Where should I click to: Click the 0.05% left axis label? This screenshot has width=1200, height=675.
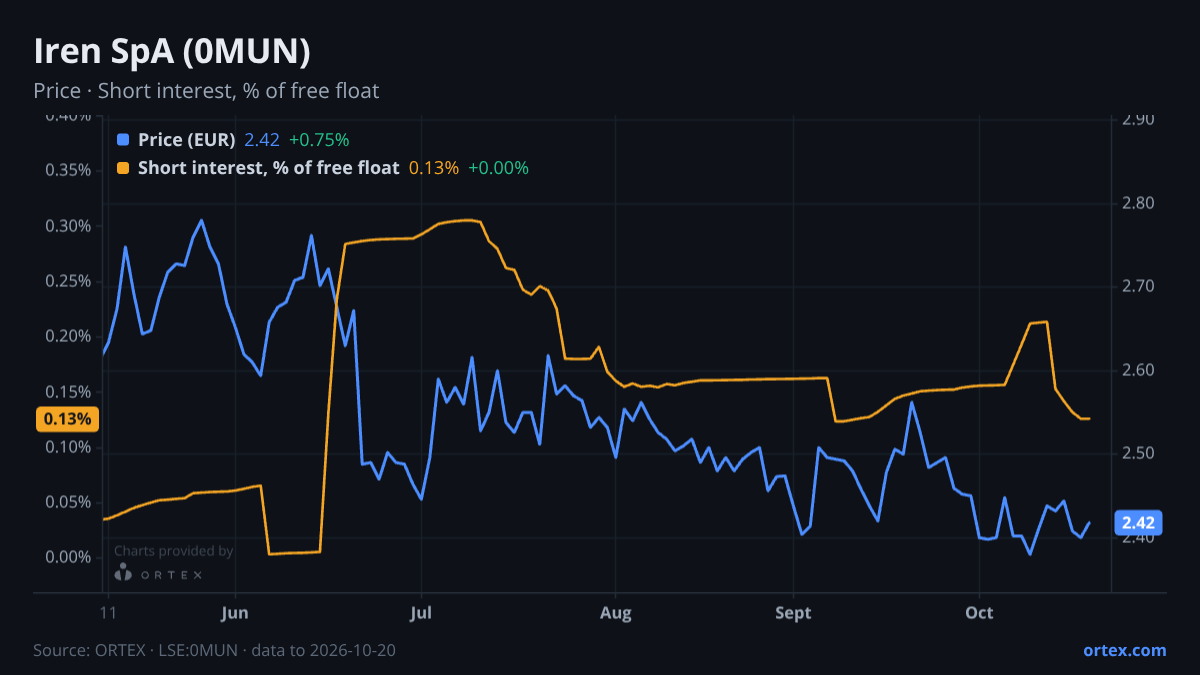(70, 502)
